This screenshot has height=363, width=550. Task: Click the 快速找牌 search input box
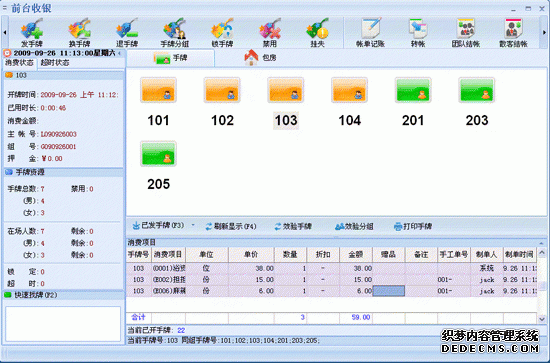63,323
